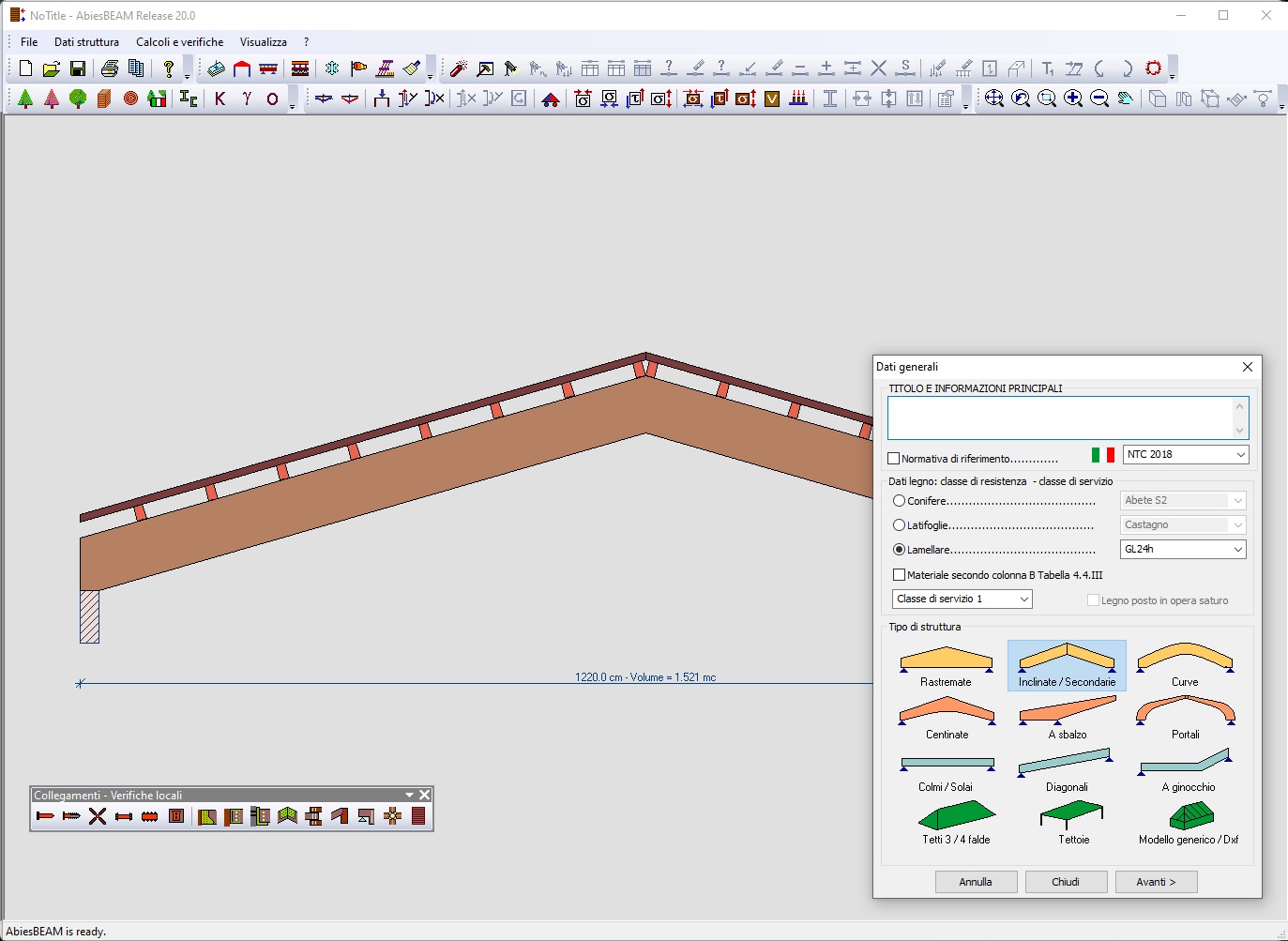Select the nail connection icon in Collegamenti toolbar

point(45,816)
